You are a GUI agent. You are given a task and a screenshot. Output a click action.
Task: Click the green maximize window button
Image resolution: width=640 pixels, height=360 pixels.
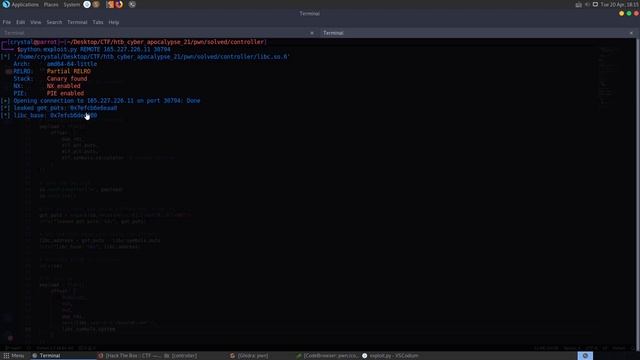[x=629, y=13]
